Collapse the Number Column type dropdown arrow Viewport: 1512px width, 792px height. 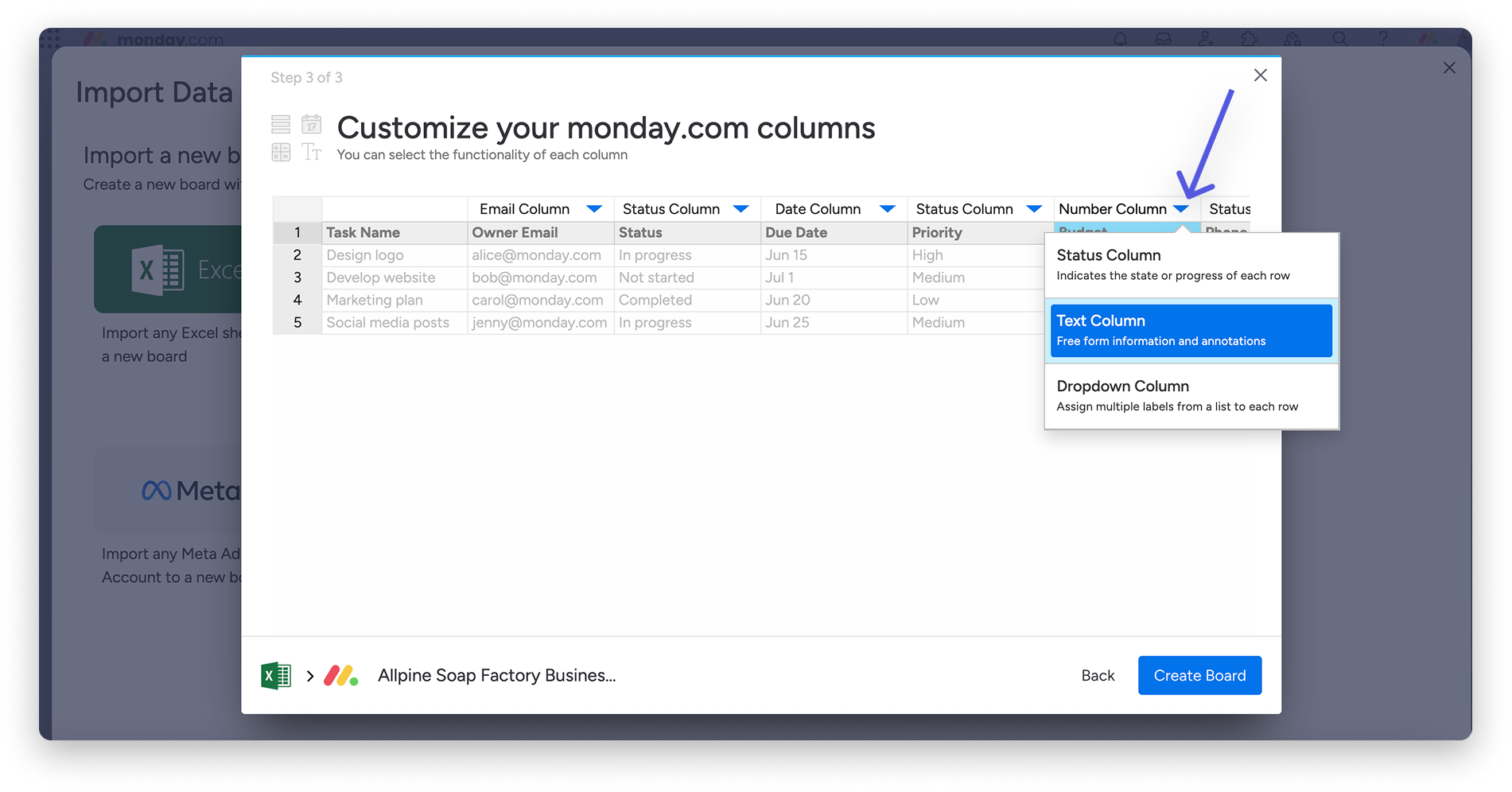[x=1181, y=209]
